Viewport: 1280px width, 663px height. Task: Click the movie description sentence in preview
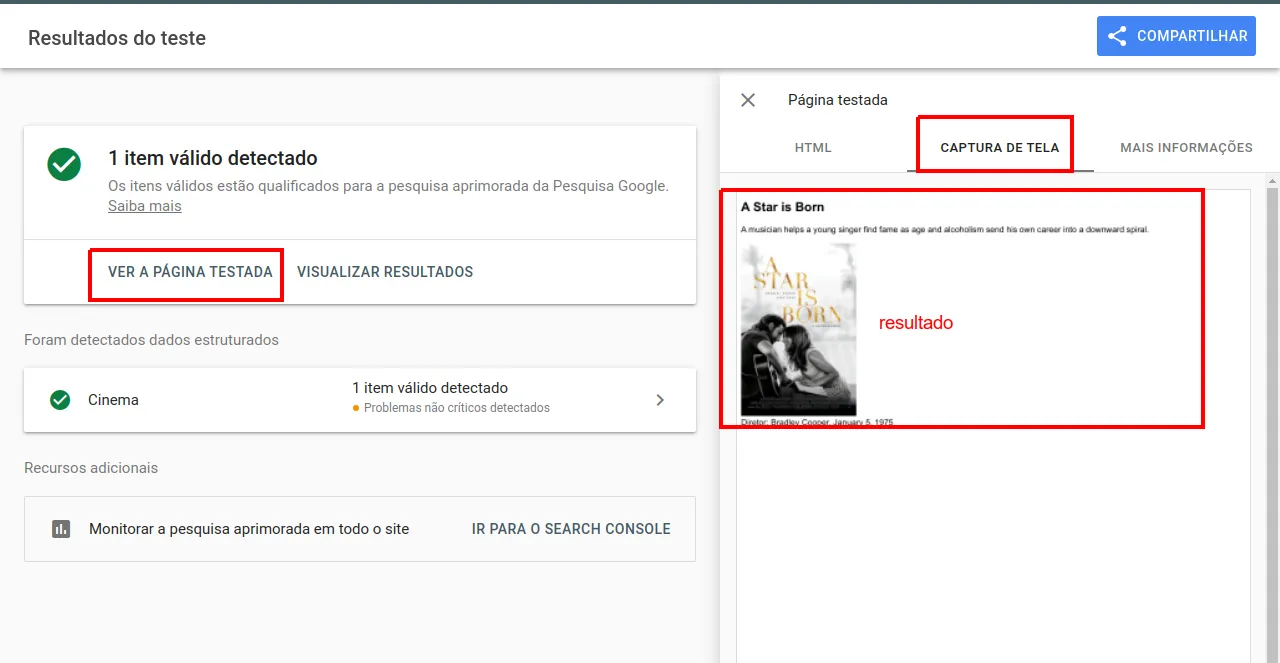[945, 229]
